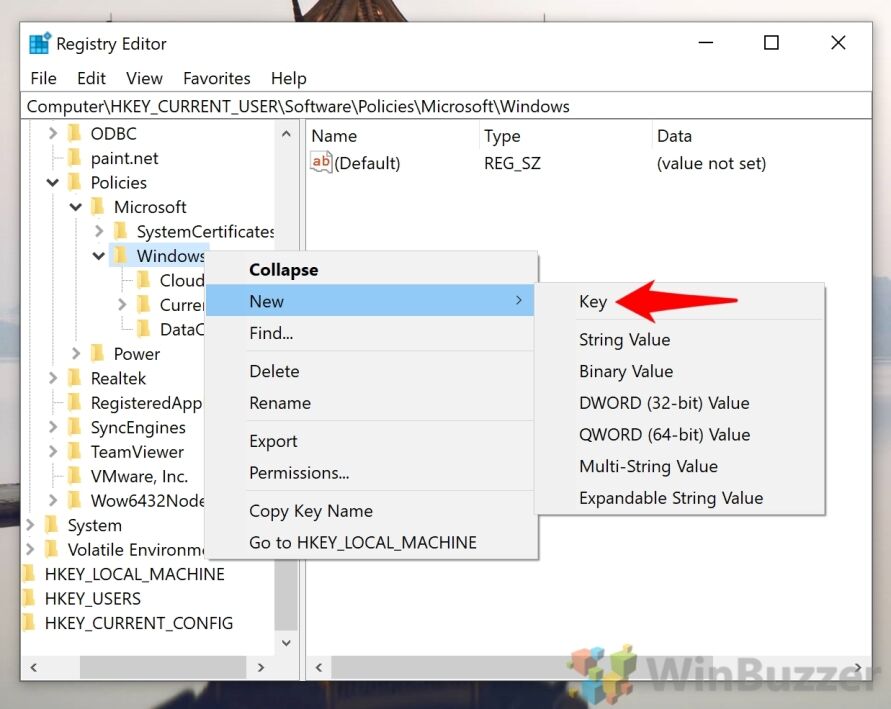
Task: Click the RegisteredApp folder icon
Action: 74,402
